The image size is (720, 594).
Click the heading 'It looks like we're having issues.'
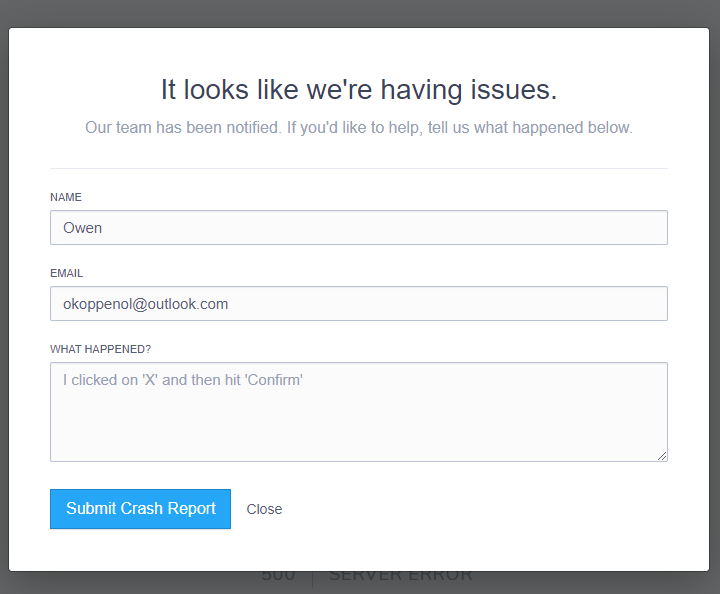coord(358,90)
